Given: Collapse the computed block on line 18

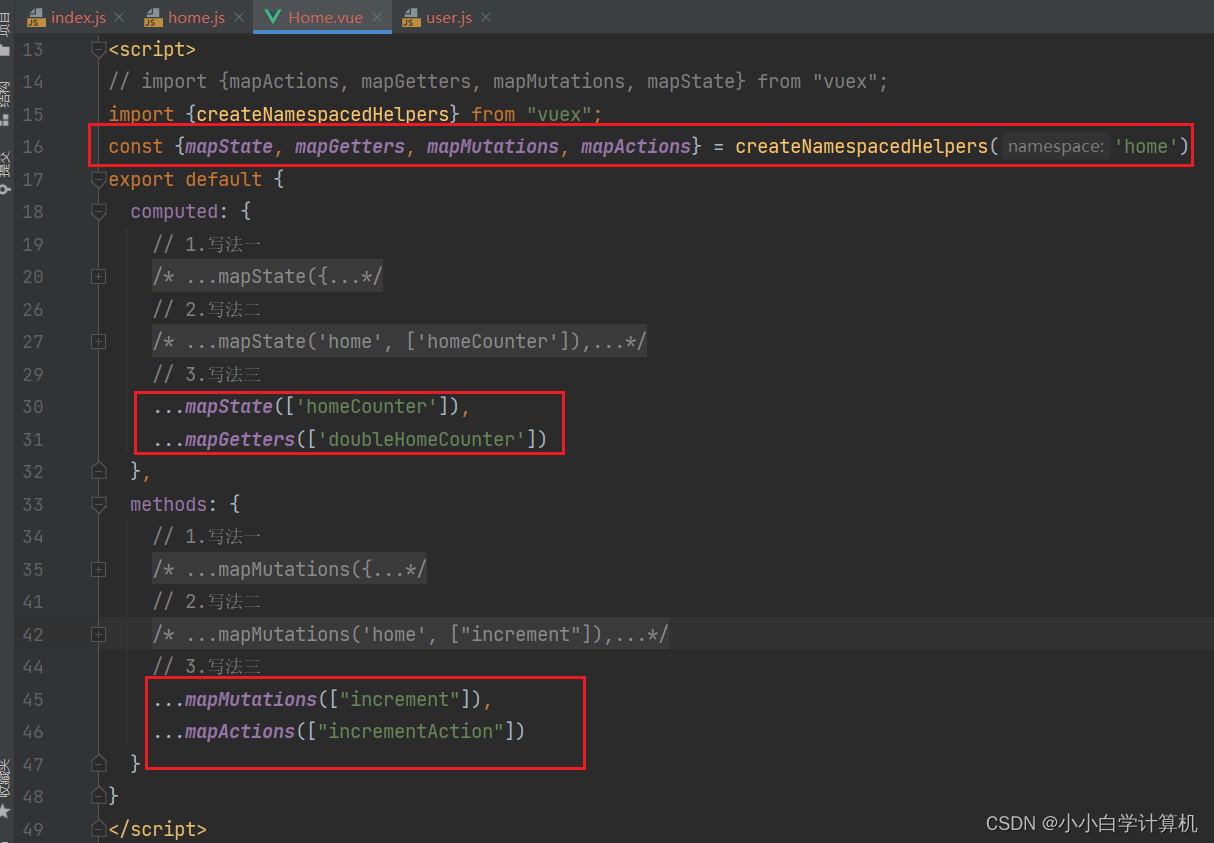Looking at the screenshot, I should point(98,212).
